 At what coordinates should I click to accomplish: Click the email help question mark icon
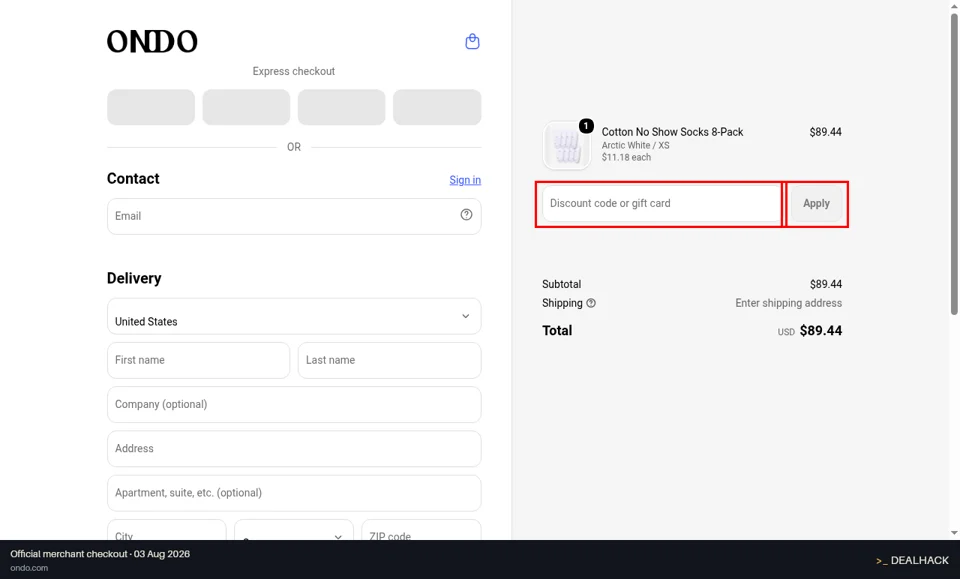(x=467, y=214)
